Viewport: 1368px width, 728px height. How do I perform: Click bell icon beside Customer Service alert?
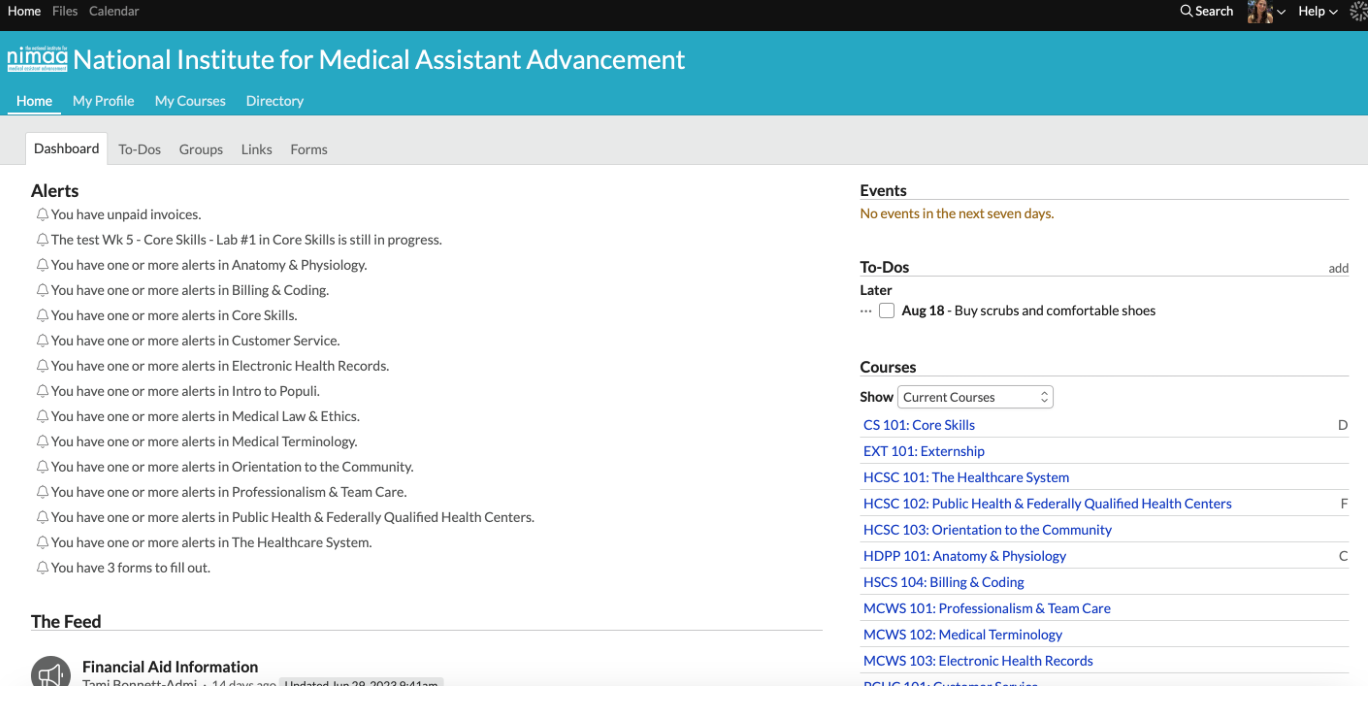[x=42, y=341]
